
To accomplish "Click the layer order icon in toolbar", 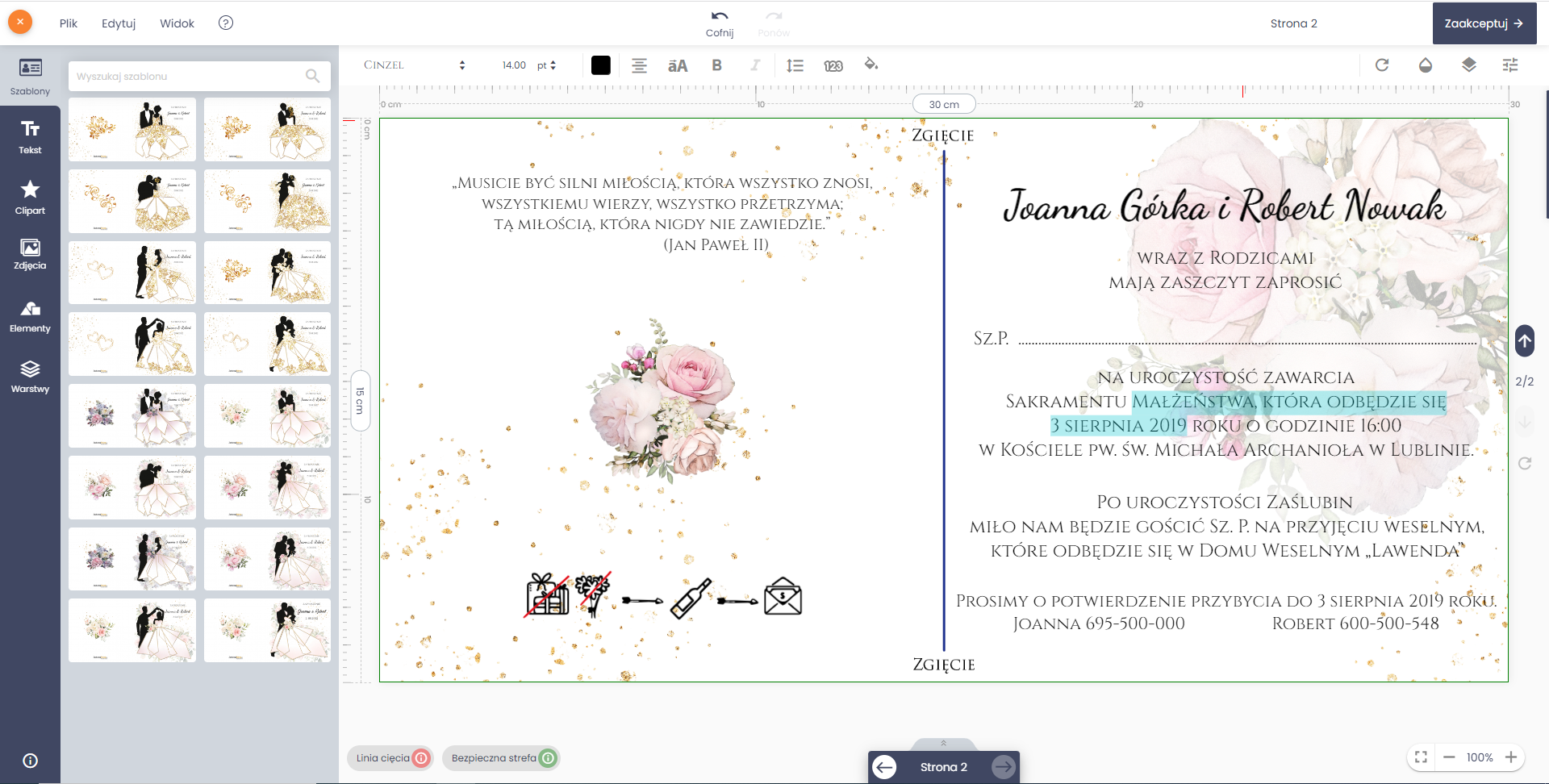I will click(x=1469, y=65).
